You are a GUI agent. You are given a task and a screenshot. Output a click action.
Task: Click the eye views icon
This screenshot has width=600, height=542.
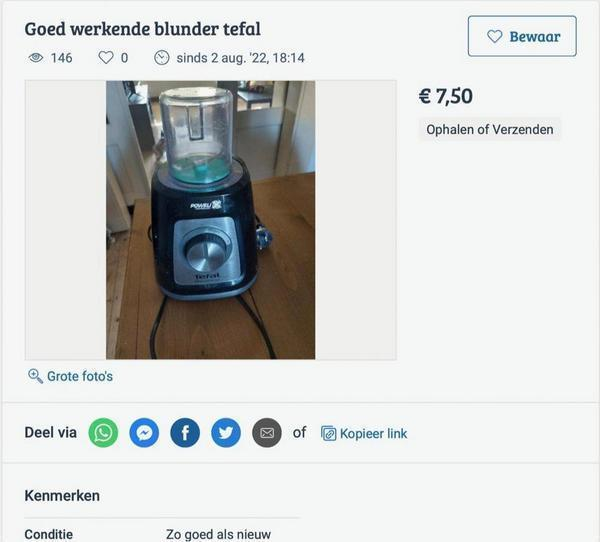(x=36, y=58)
